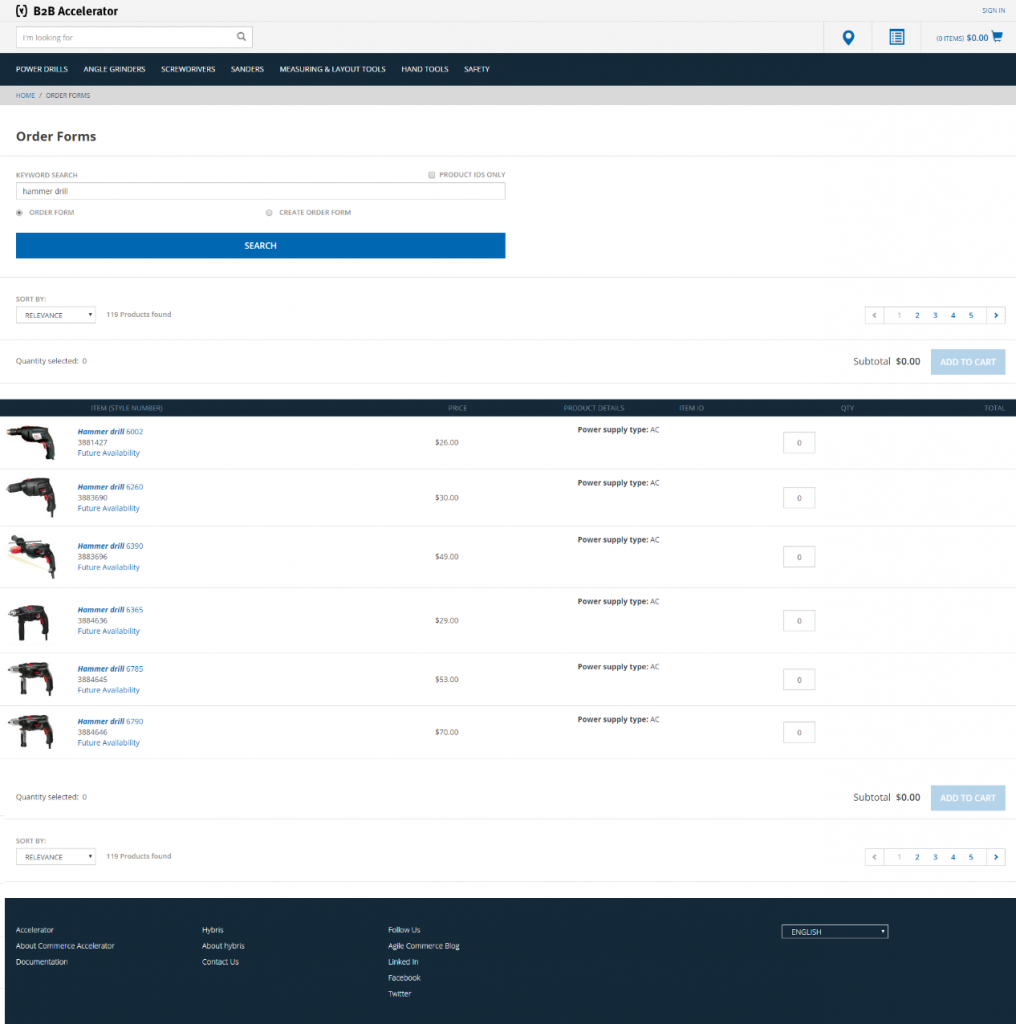Viewport: 1016px width, 1024px height.
Task: Open Twitter footer link
Action: point(400,994)
